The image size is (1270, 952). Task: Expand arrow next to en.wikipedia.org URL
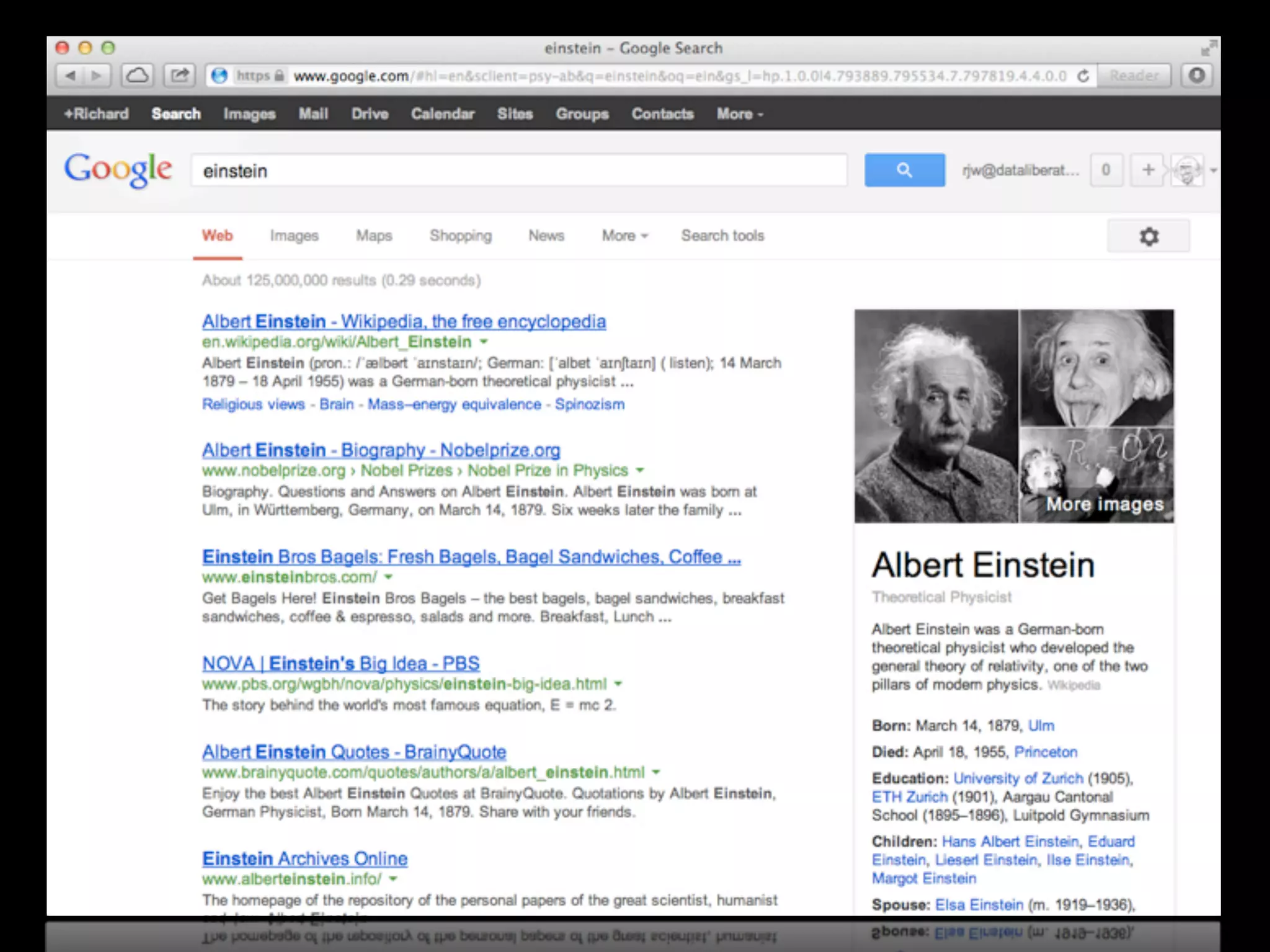tap(484, 342)
